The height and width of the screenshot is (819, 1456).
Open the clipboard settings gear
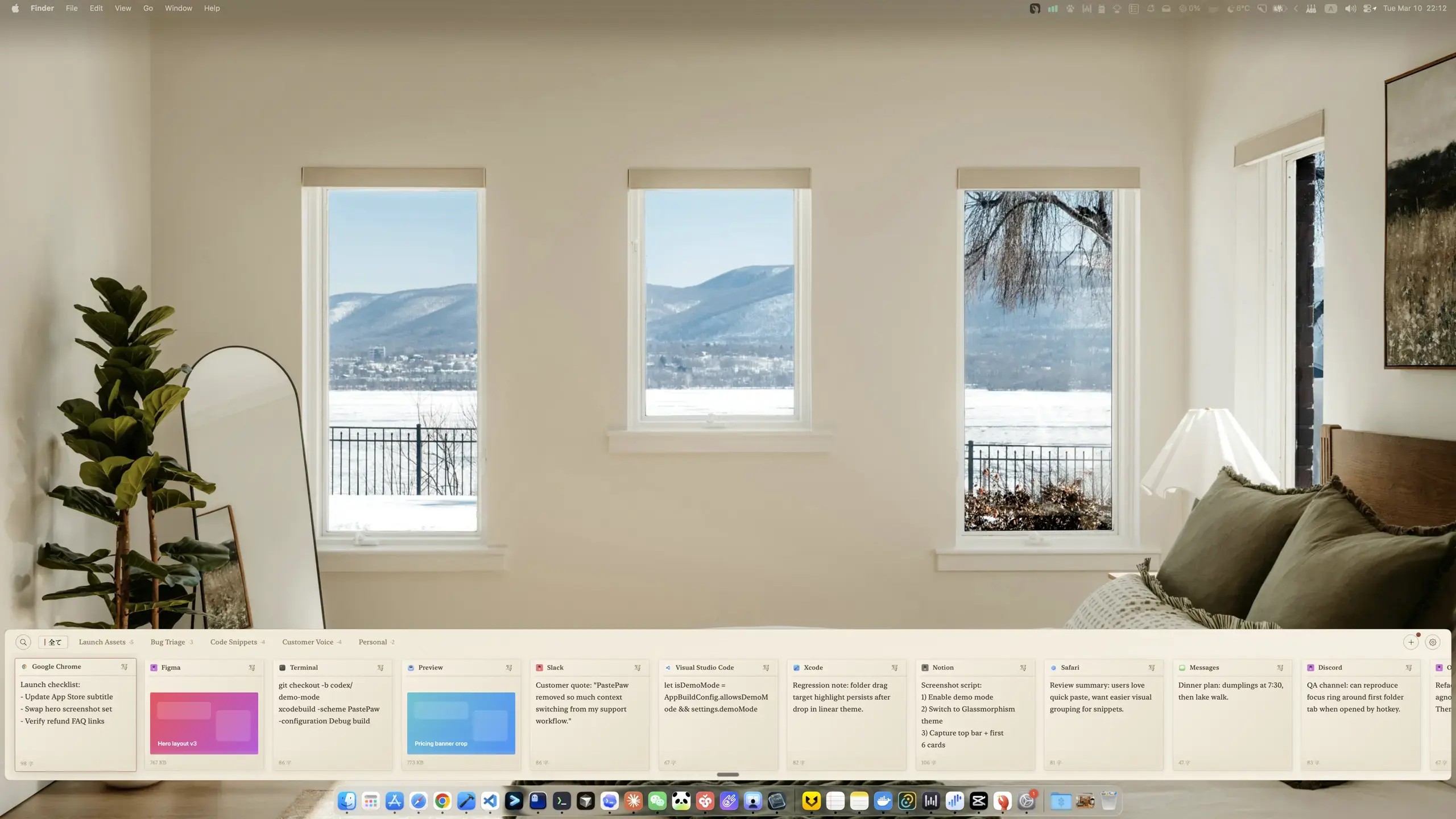[x=1433, y=642]
